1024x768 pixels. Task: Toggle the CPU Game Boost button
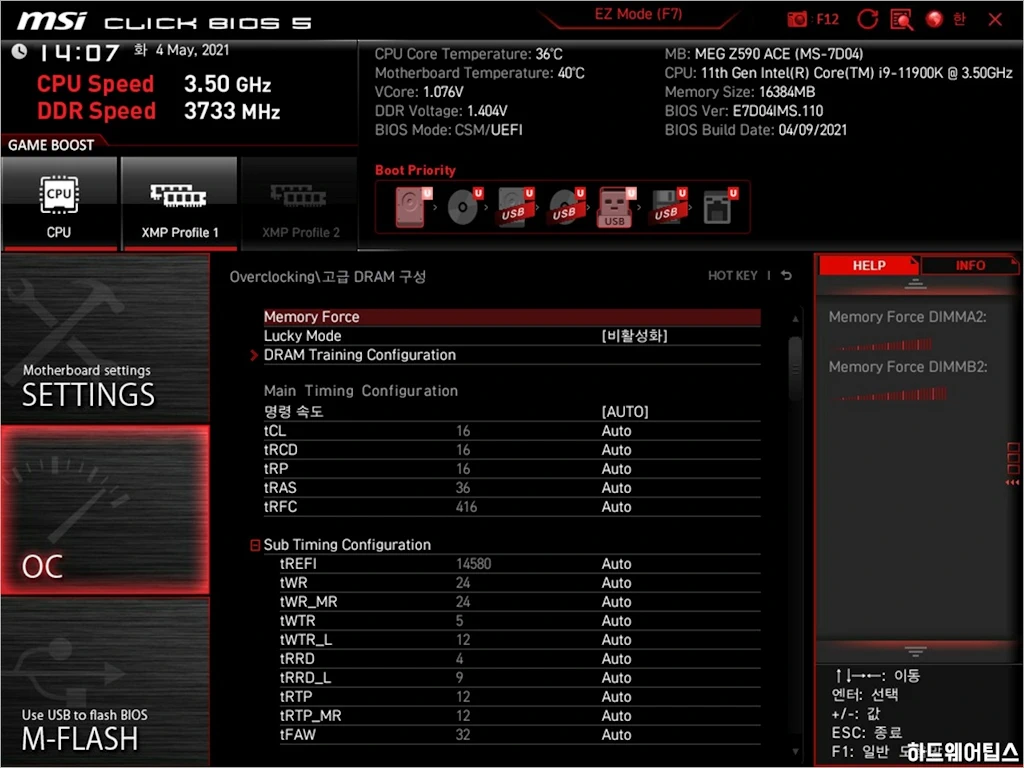[x=59, y=203]
